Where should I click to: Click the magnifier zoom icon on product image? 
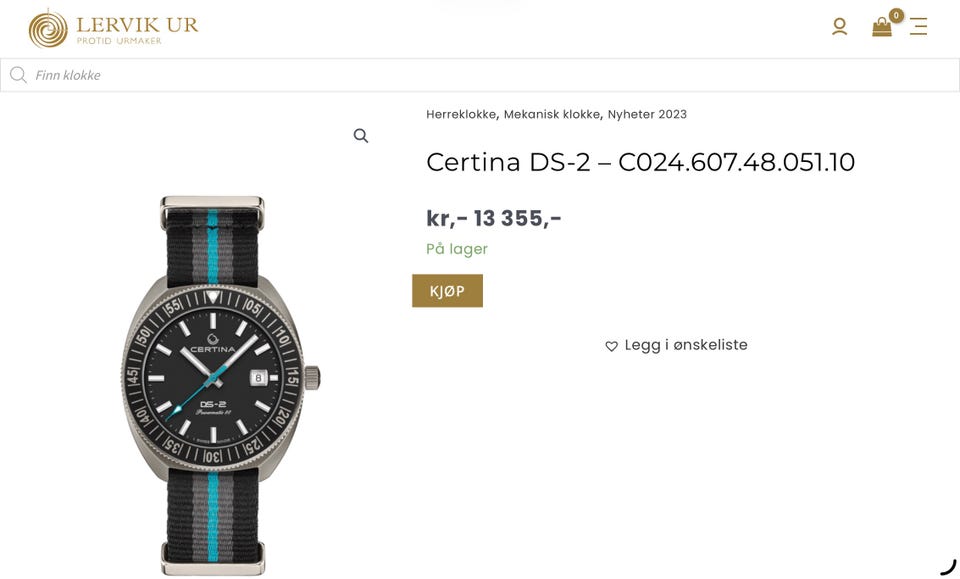coord(361,136)
